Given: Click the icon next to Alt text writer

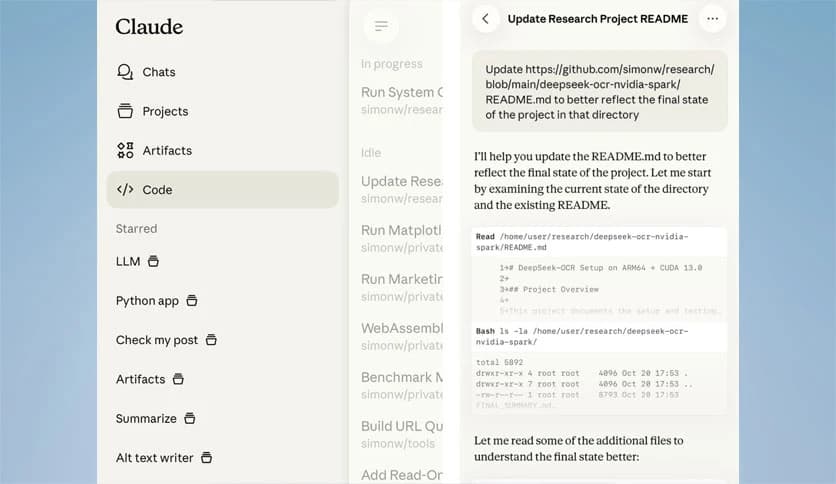Looking at the screenshot, I should pyautogui.click(x=207, y=457).
